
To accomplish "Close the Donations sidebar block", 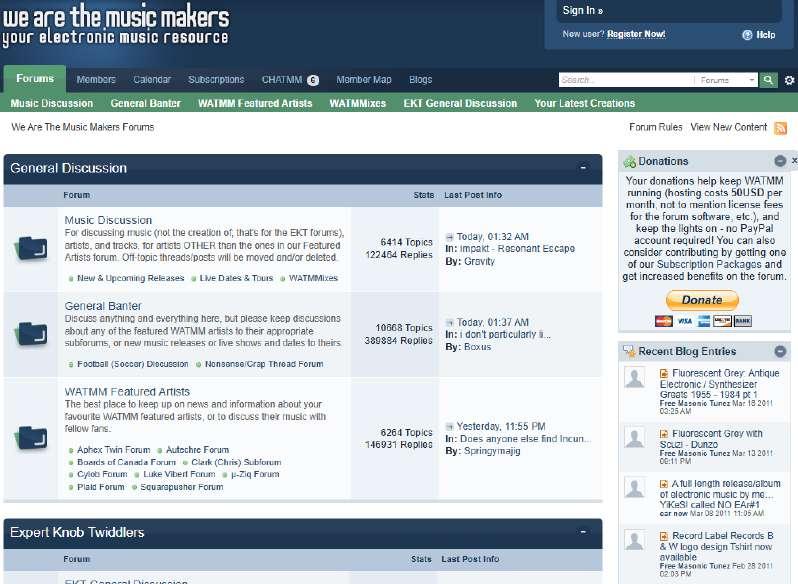I will [794, 161].
